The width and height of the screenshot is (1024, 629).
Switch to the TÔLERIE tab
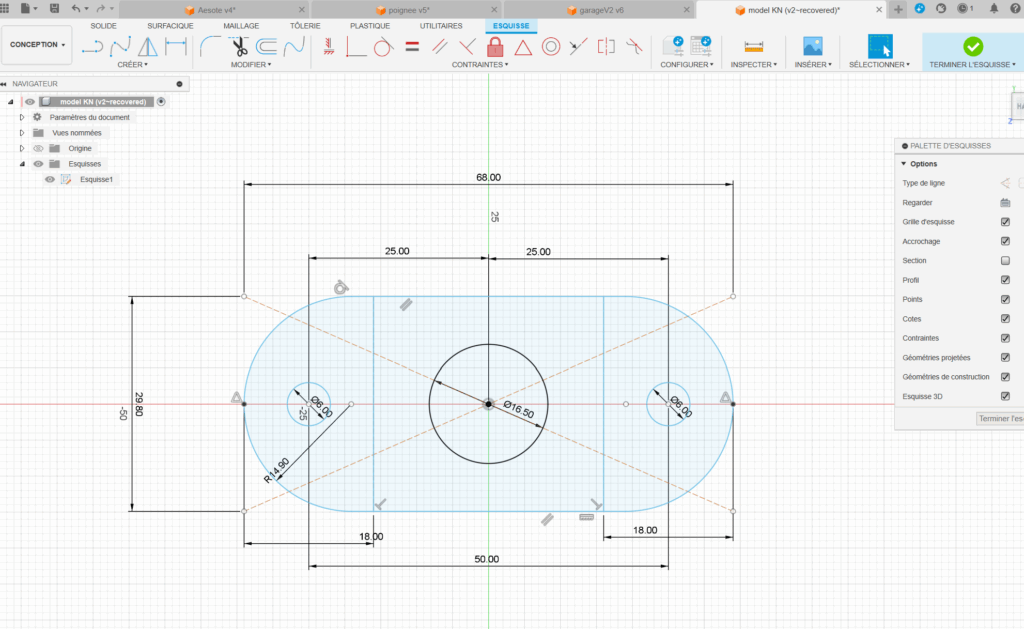[x=305, y=26]
